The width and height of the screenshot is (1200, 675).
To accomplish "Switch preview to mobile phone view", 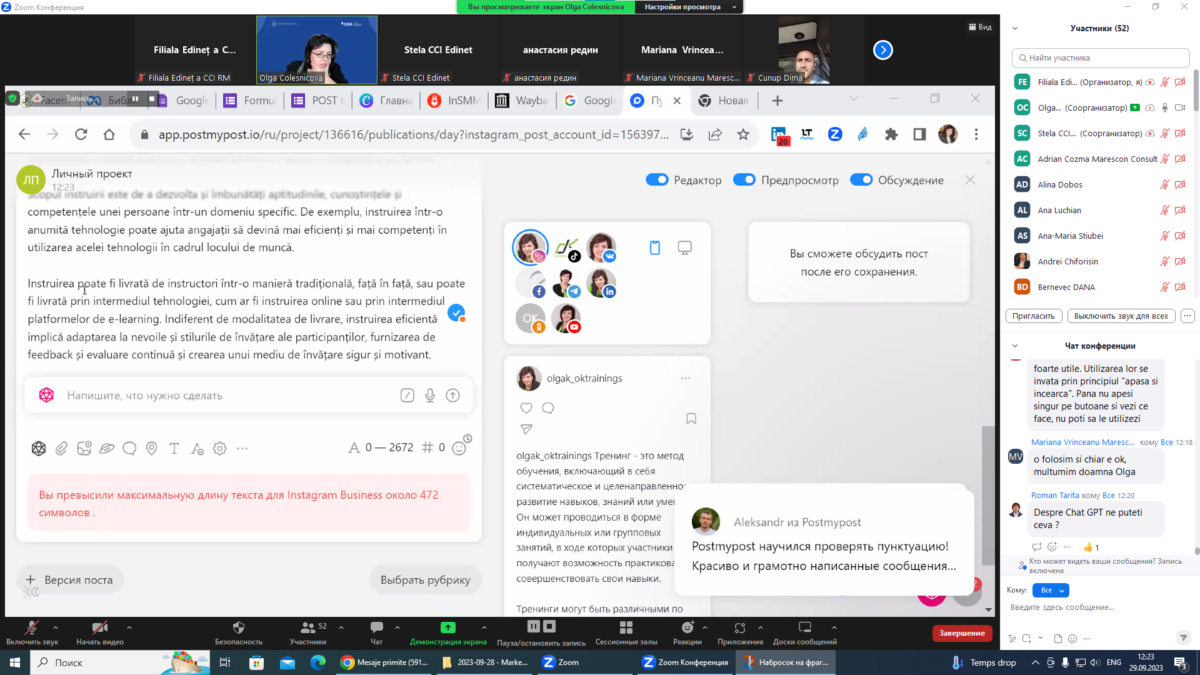I will click(656, 247).
